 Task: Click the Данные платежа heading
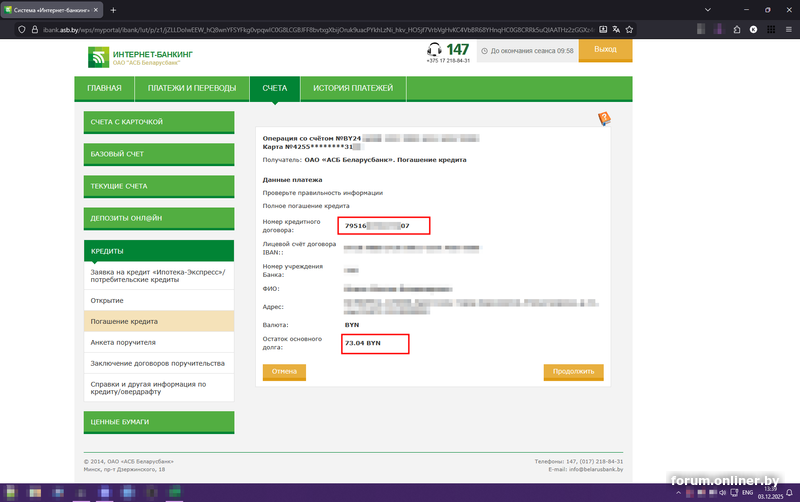click(292, 180)
